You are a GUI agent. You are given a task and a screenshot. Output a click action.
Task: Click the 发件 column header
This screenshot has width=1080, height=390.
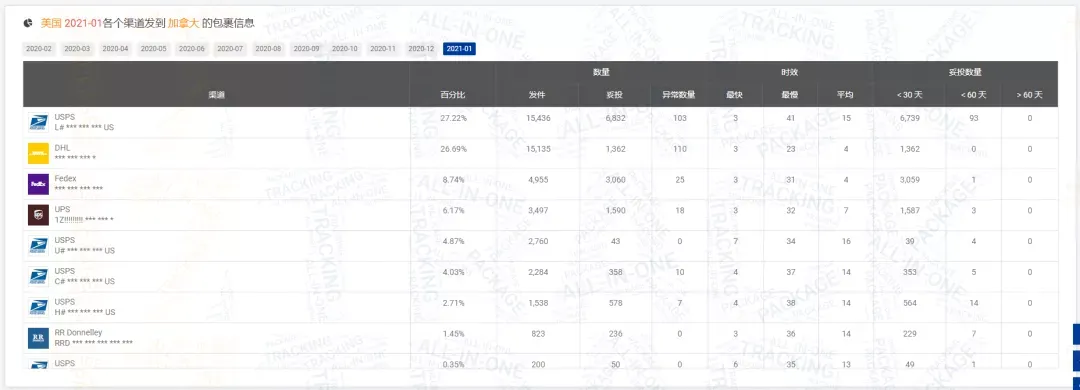537,95
